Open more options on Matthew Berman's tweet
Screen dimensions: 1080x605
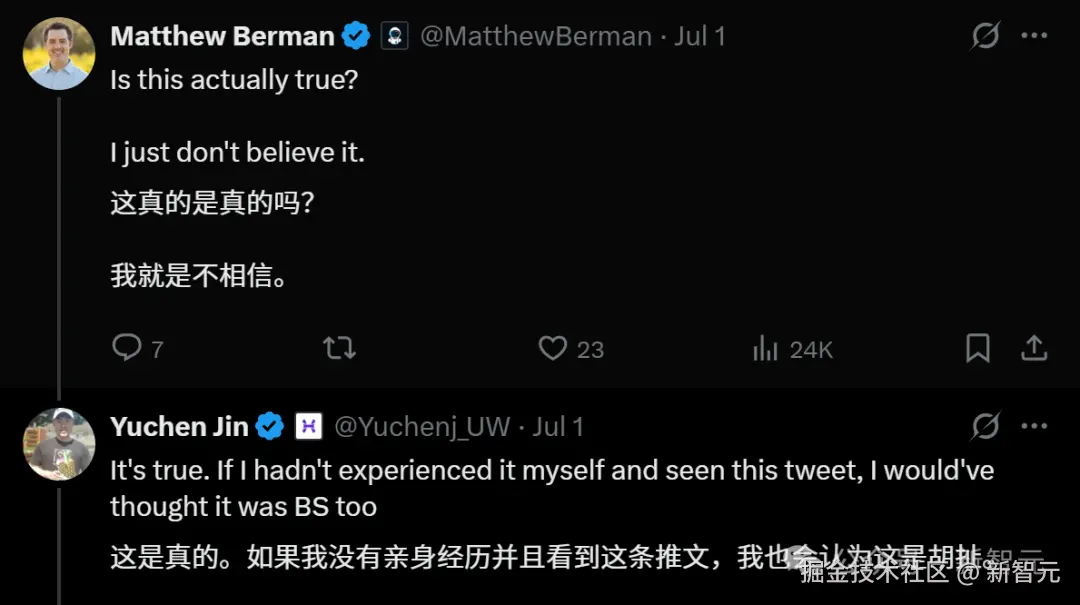1034,37
